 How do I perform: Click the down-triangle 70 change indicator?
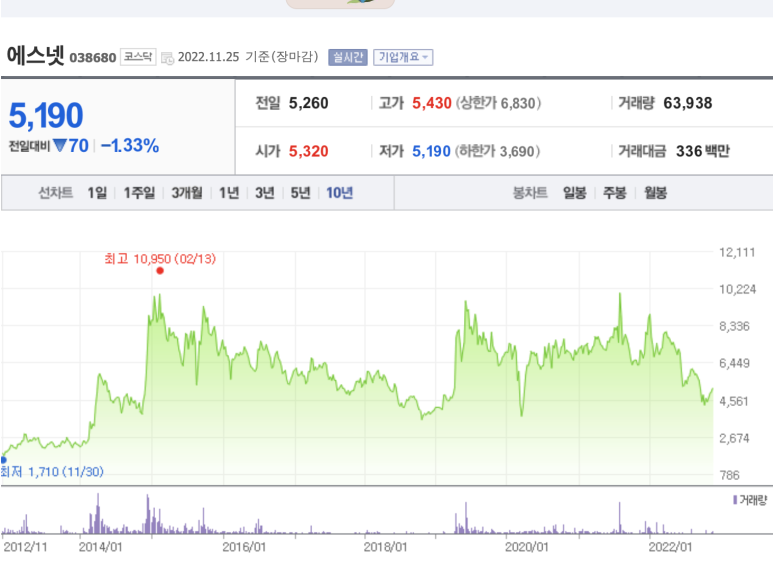pos(71,146)
